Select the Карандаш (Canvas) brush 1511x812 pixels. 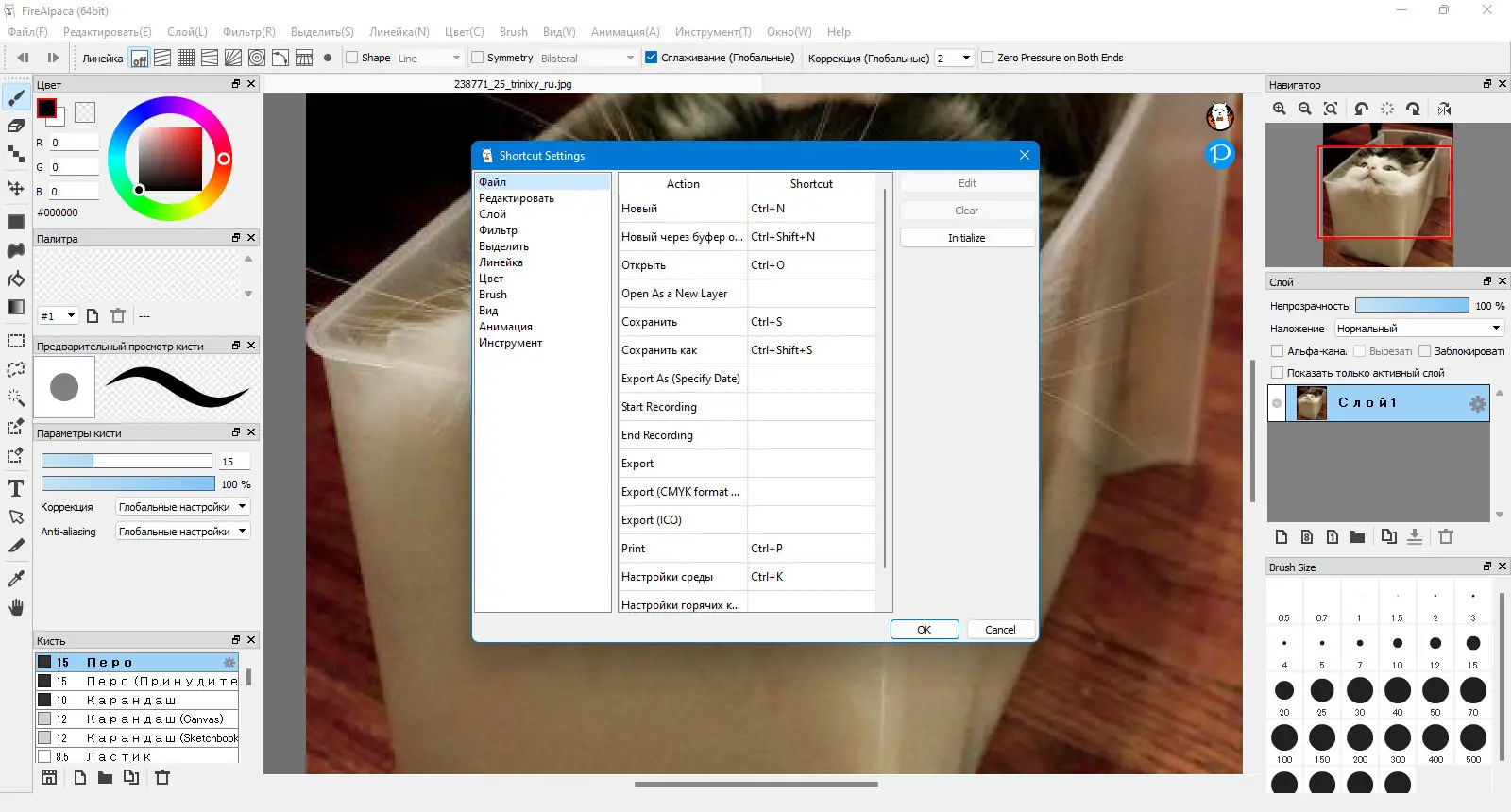point(137,719)
